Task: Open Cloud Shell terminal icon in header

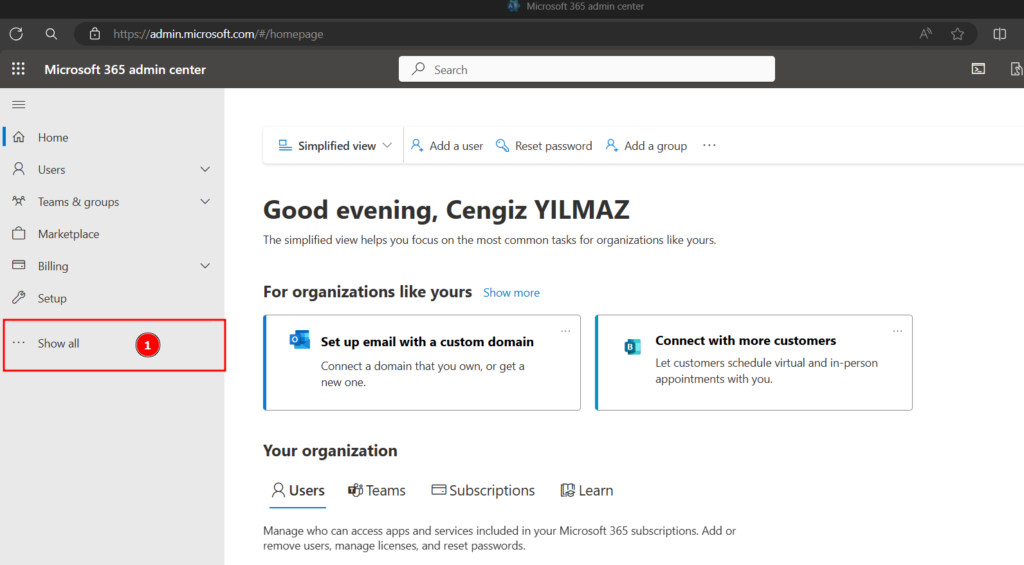Action: click(978, 69)
